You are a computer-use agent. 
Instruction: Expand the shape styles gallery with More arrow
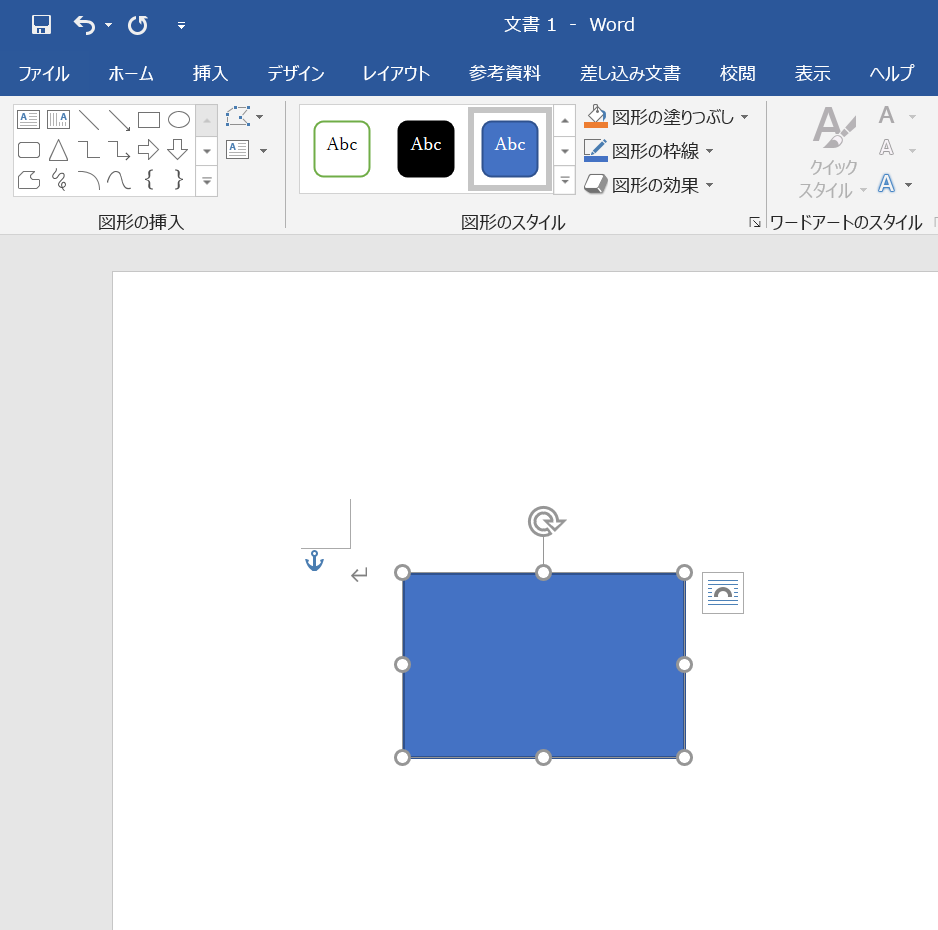(564, 181)
